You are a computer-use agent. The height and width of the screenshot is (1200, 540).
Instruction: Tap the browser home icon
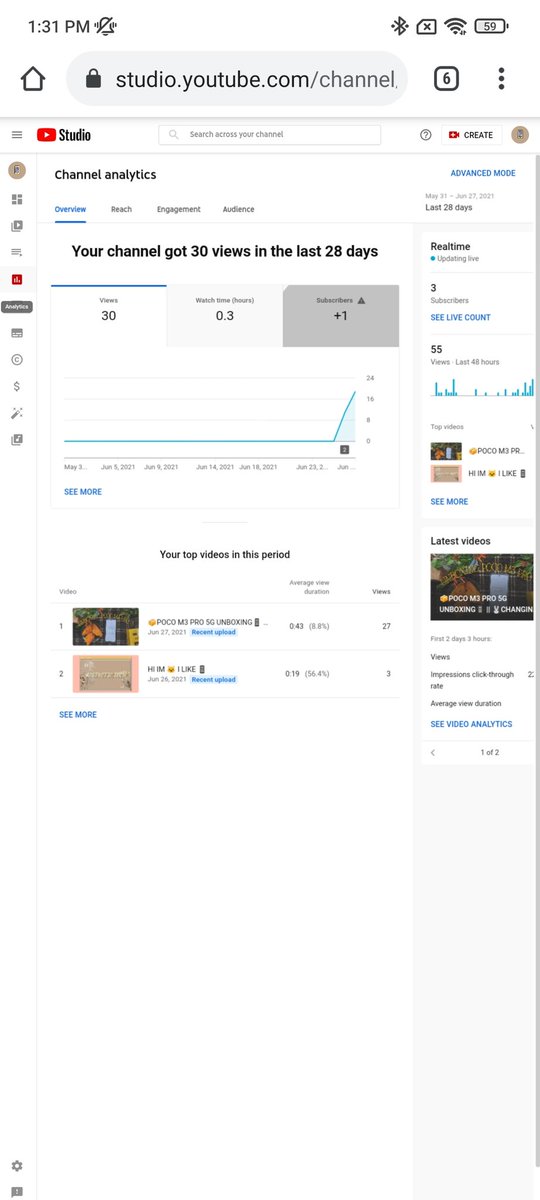pos(33,79)
